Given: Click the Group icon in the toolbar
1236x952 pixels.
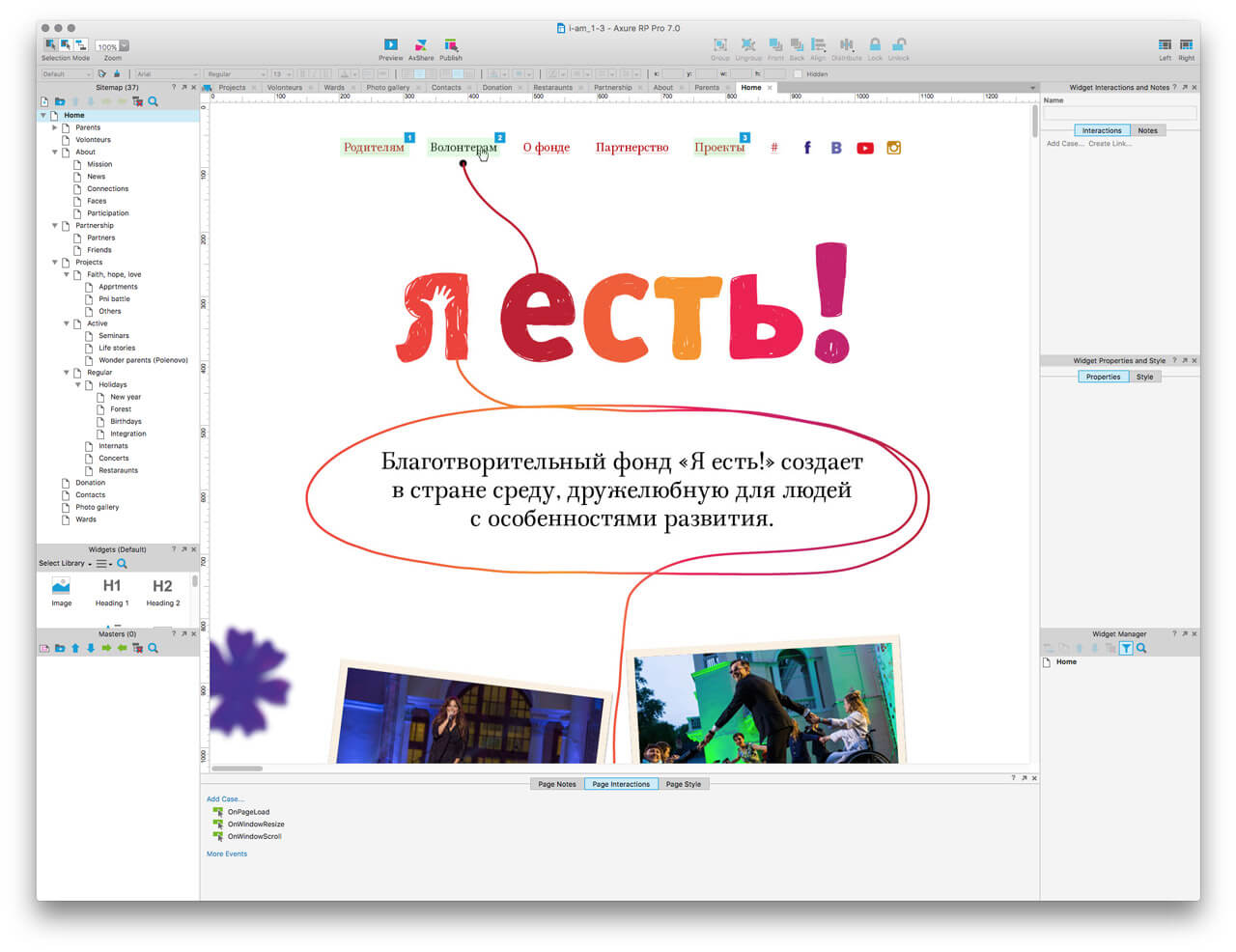Looking at the screenshot, I should [x=720, y=45].
